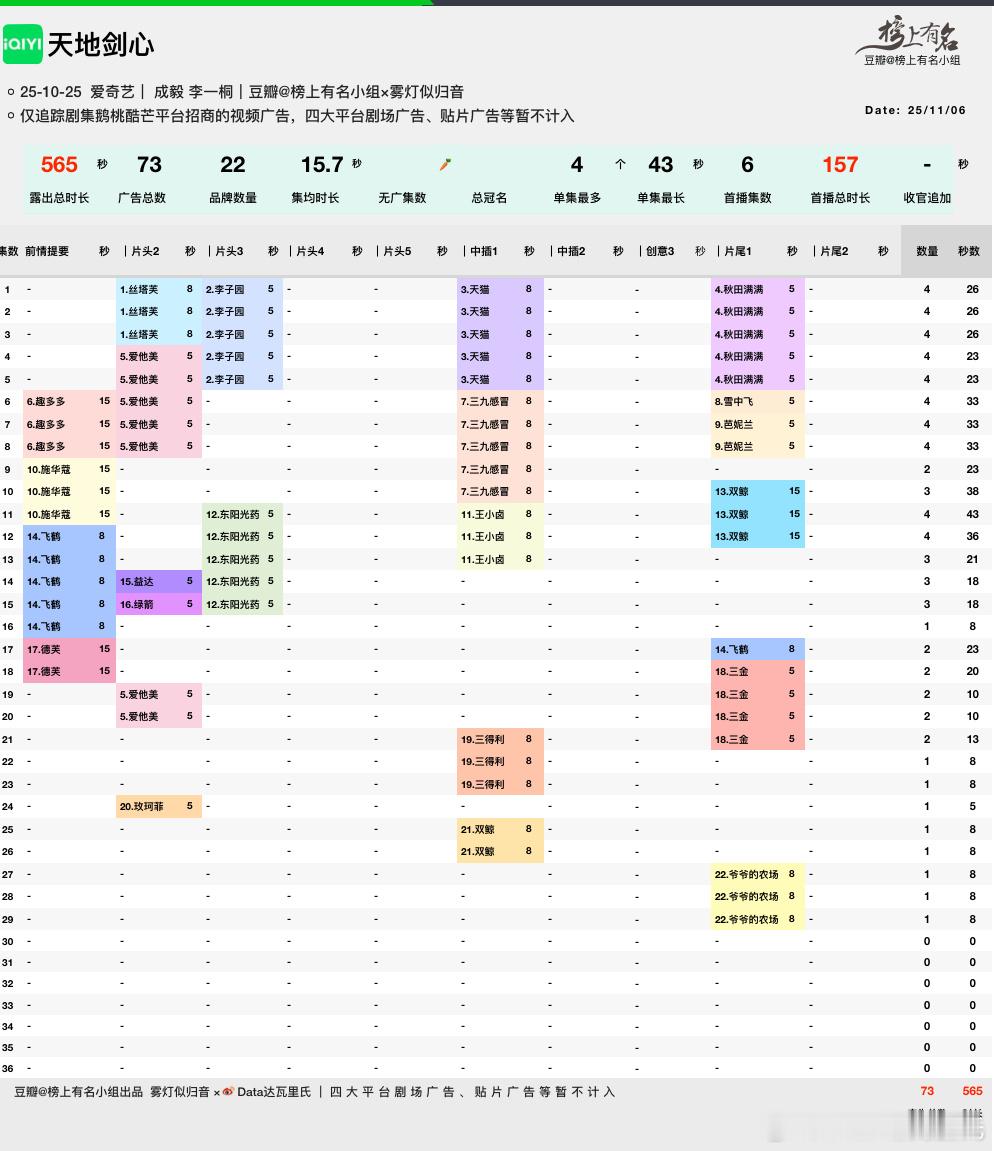Click the 20.玫珂菲 cell
The width and height of the screenshot is (994, 1151).
coord(159,806)
